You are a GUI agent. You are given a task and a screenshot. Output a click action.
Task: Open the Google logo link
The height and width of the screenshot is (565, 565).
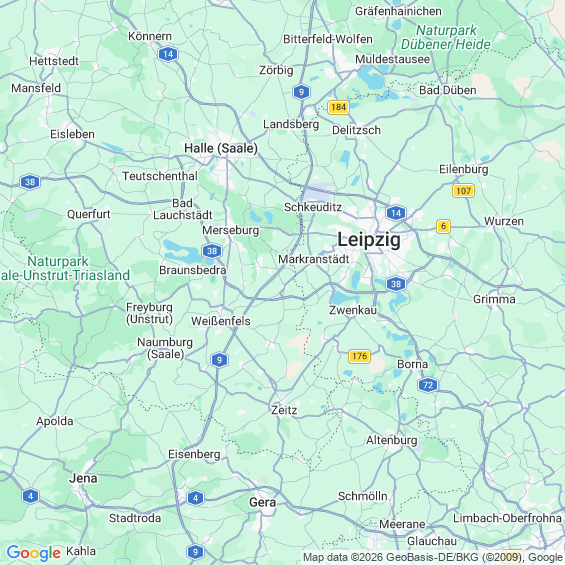[34, 552]
